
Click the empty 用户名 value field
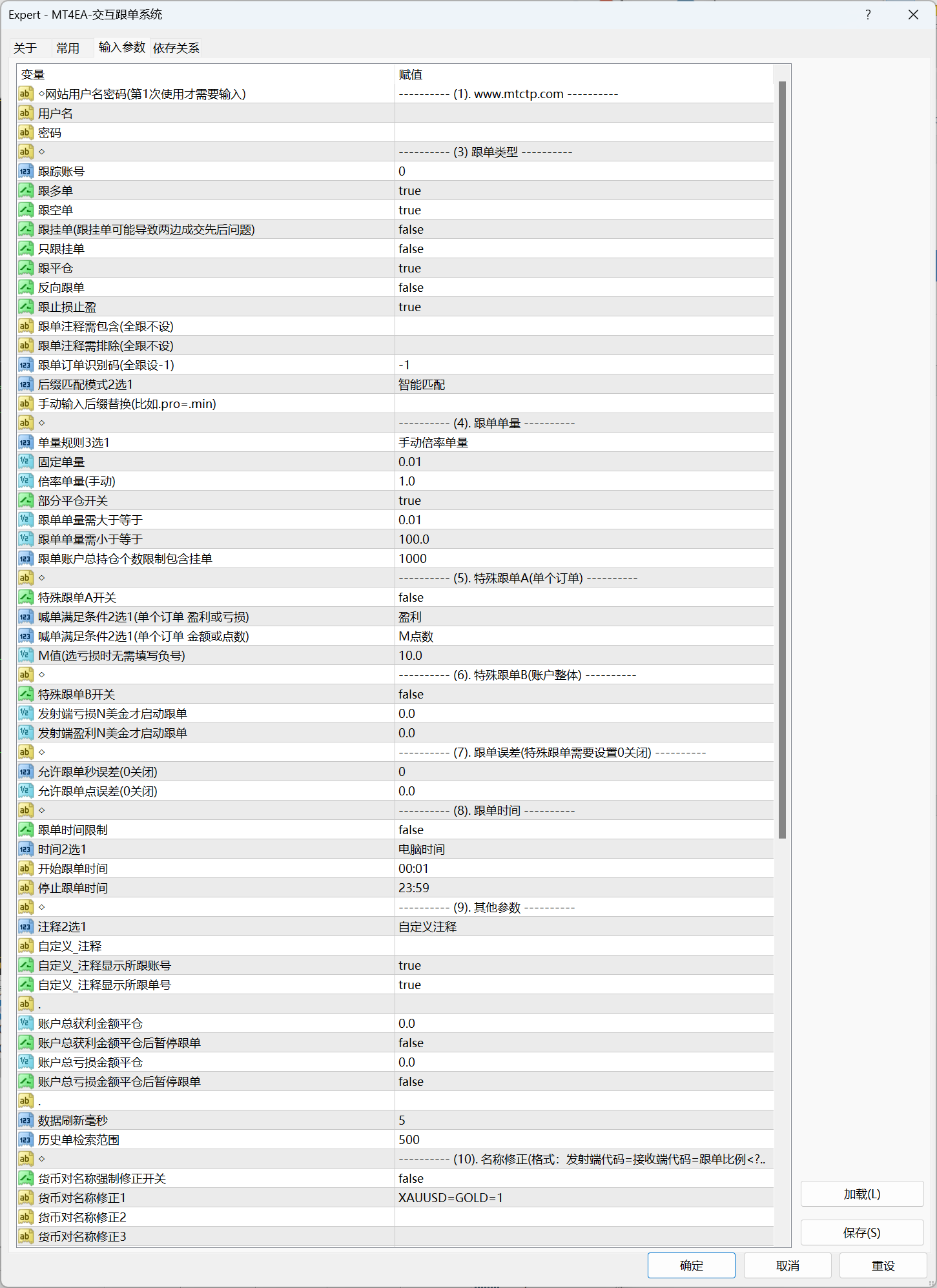pyautogui.click(x=584, y=113)
